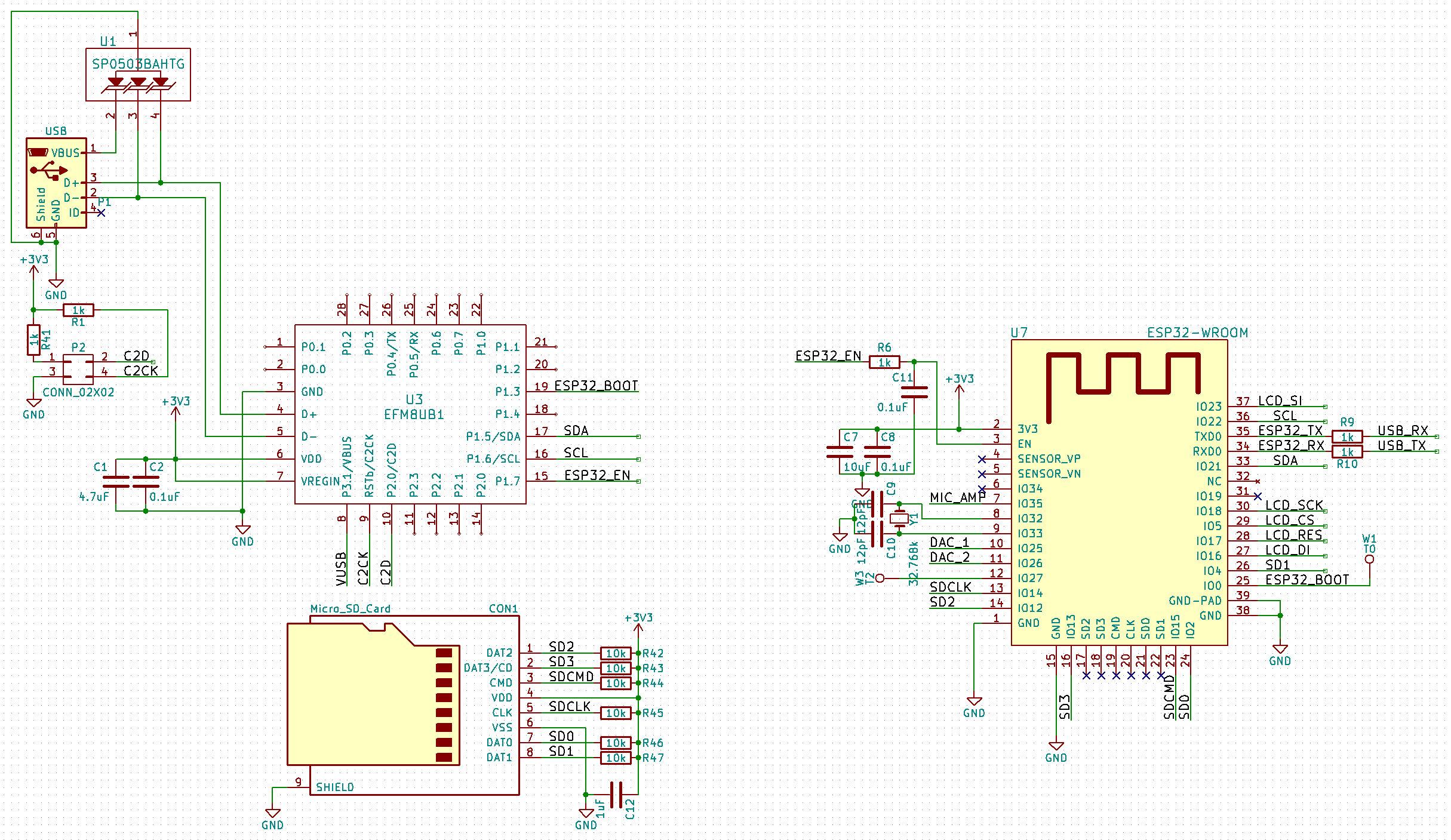
Task: Click the CONN_02X02 value text
Action: coord(78,392)
